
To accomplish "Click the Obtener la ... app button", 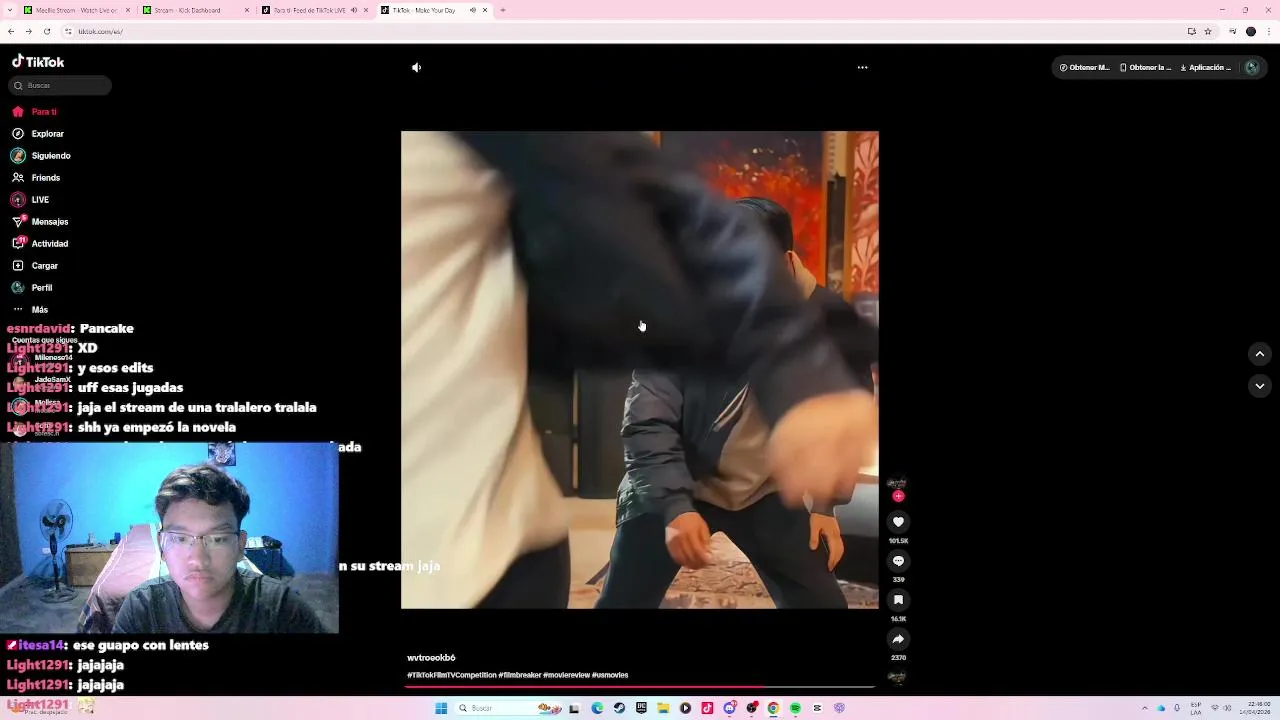I will [1145, 68].
